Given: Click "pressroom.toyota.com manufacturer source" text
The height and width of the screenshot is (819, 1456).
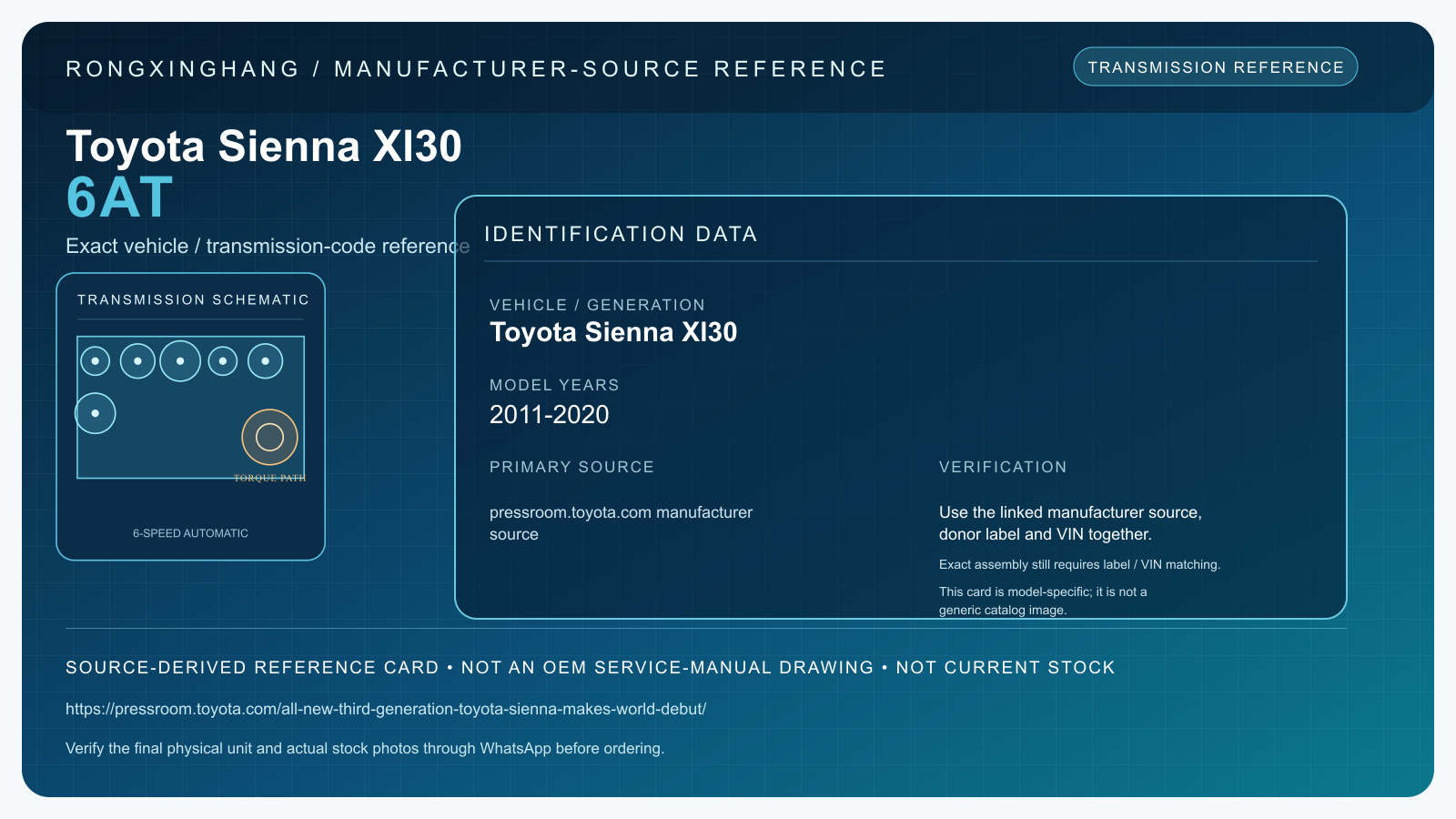Looking at the screenshot, I should (622, 523).
